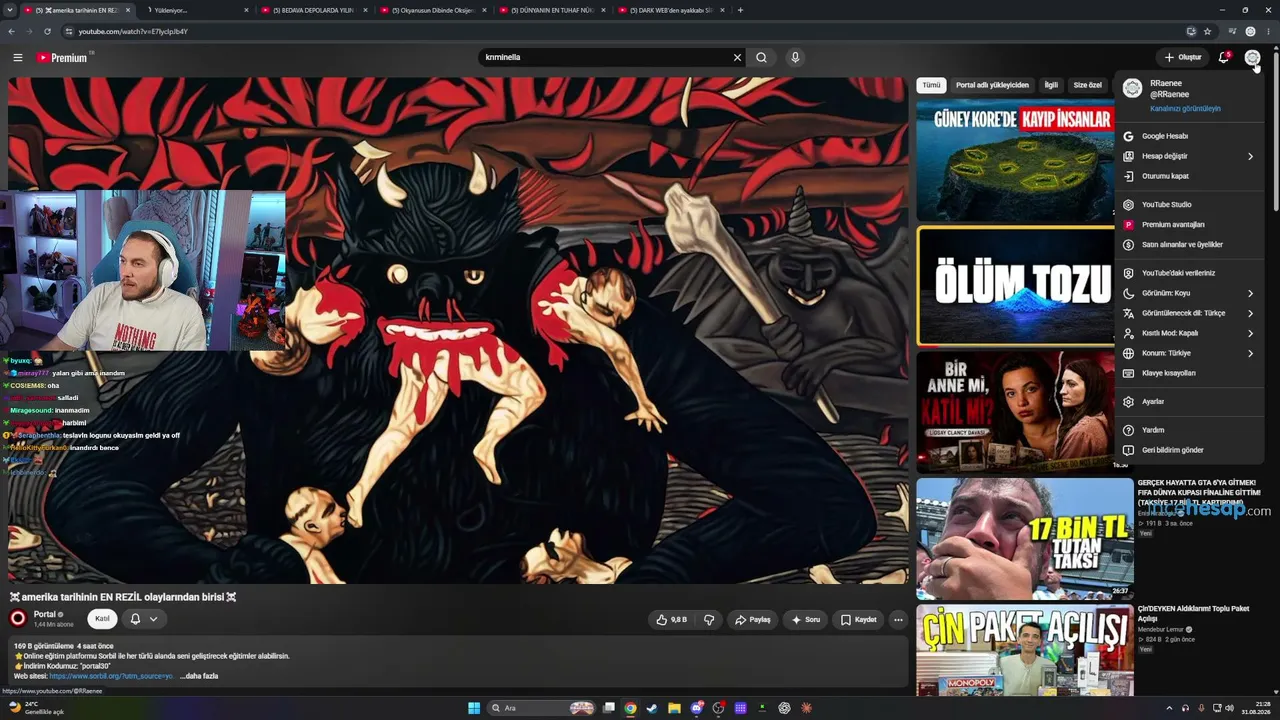Open ChatGPT app from taskbar
The width and height of the screenshot is (1280, 720).
[784, 708]
